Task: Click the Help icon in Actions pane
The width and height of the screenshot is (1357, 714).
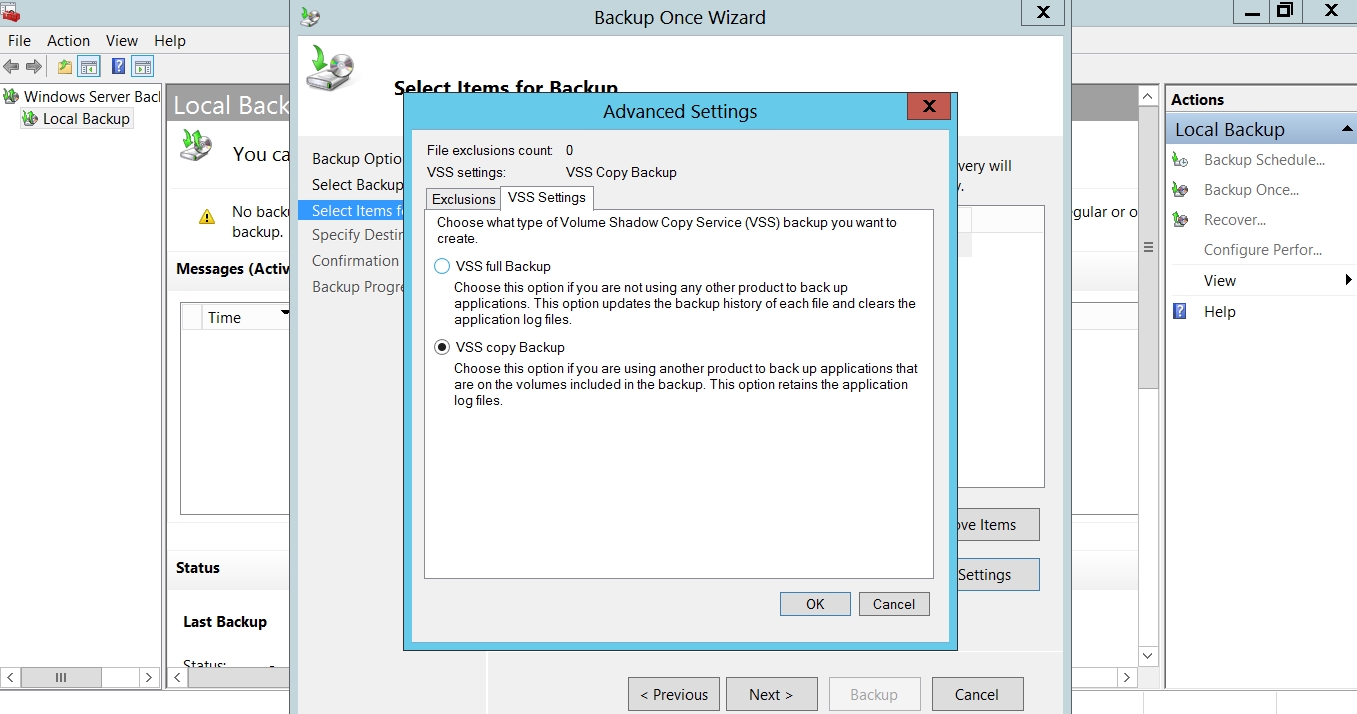Action: (x=1181, y=312)
